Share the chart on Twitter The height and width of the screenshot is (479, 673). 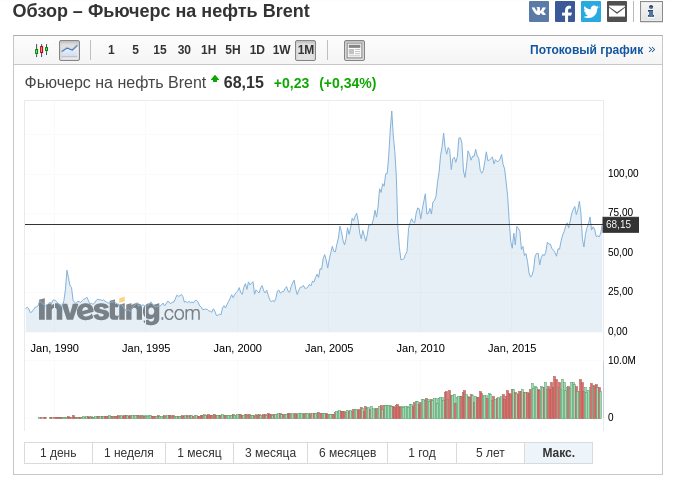(x=591, y=12)
